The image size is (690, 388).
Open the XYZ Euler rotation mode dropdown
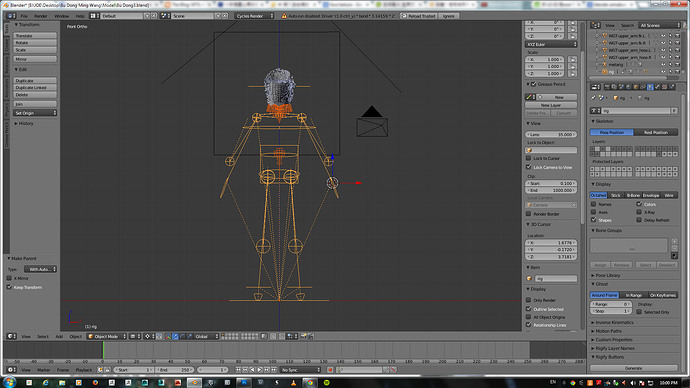(x=551, y=44)
